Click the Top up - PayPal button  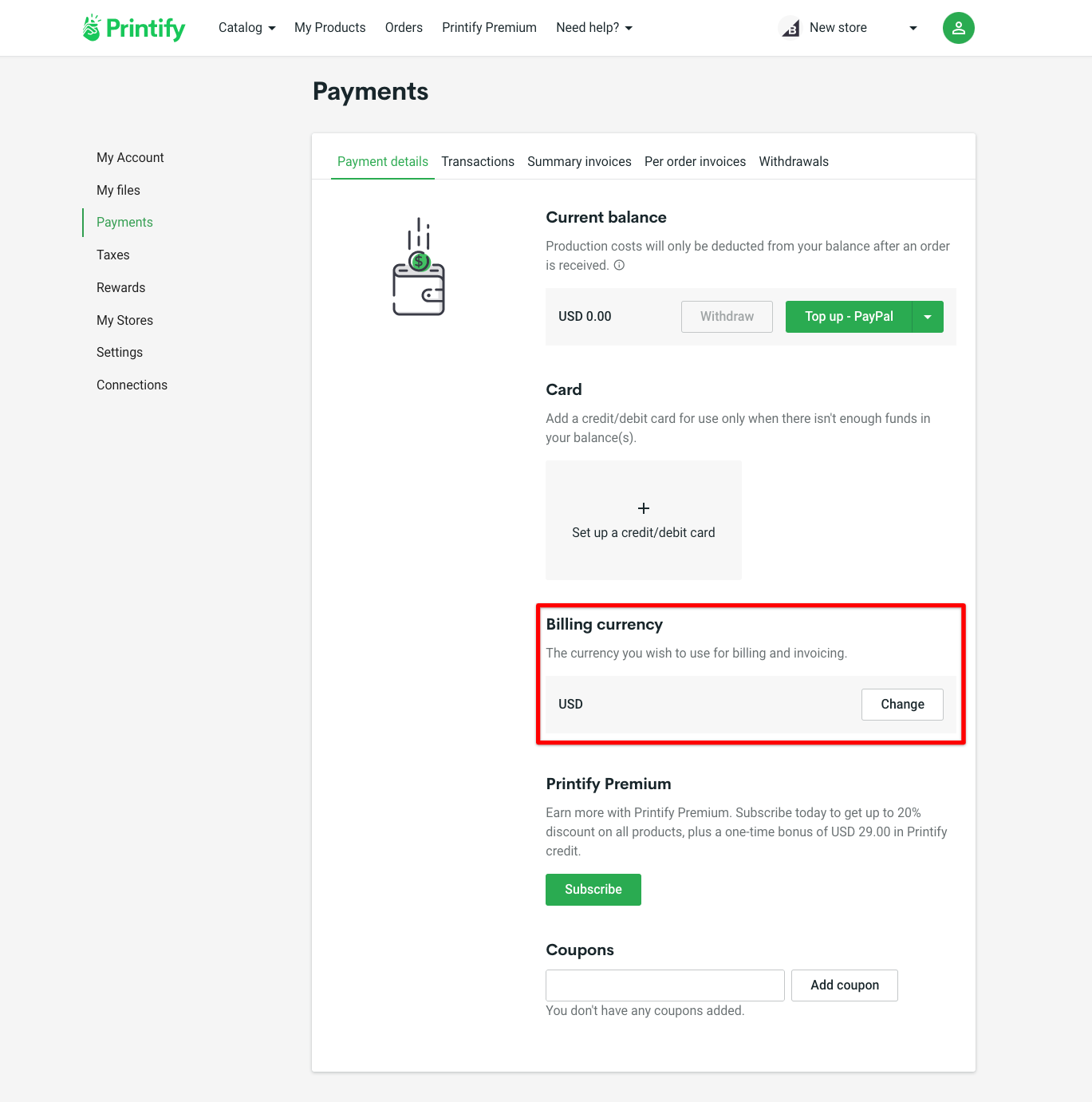[849, 317]
